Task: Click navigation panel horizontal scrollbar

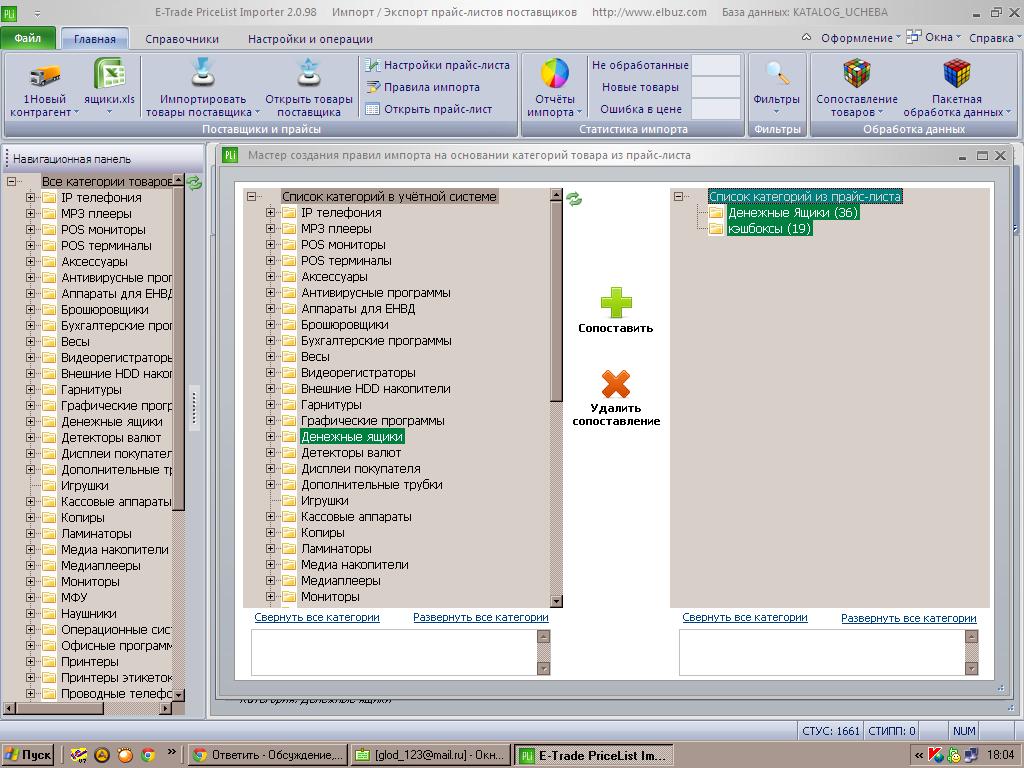Action: pyautogui.click(x=88, y=708)
